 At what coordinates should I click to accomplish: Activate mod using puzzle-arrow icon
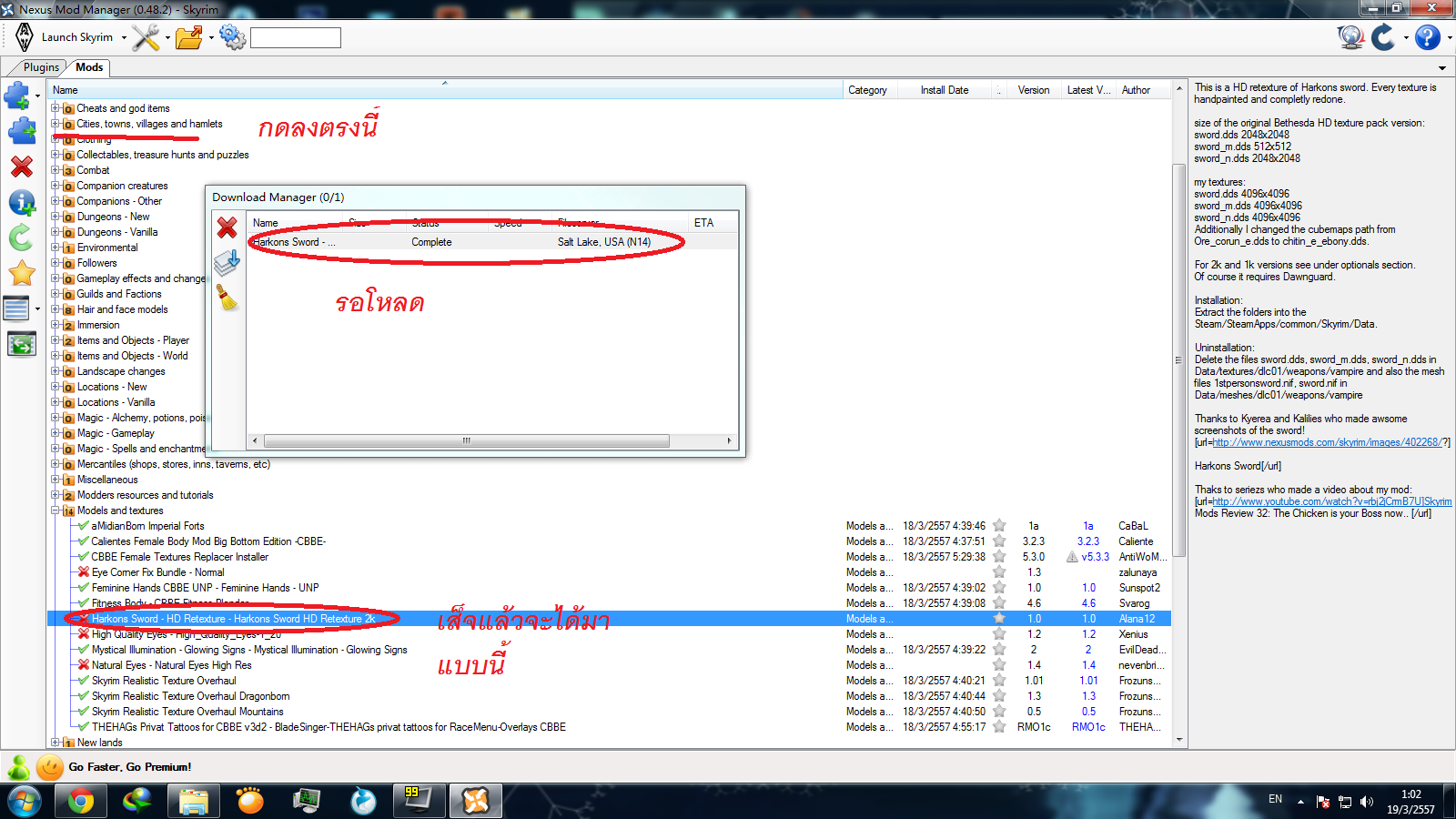click(22, 131)
